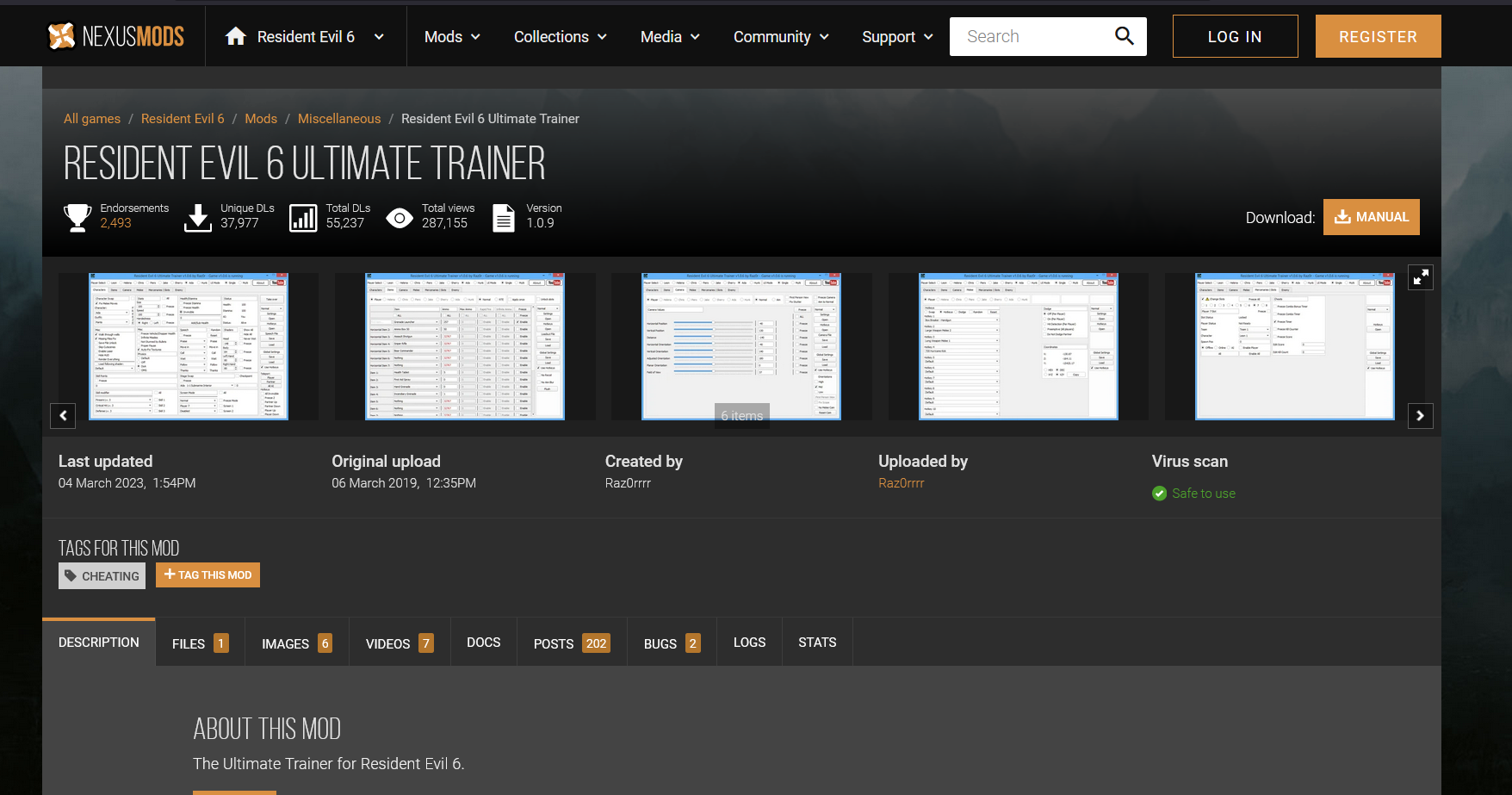Switch to the Description tab
Viewport: 1512px width, 795px height.
99,643
